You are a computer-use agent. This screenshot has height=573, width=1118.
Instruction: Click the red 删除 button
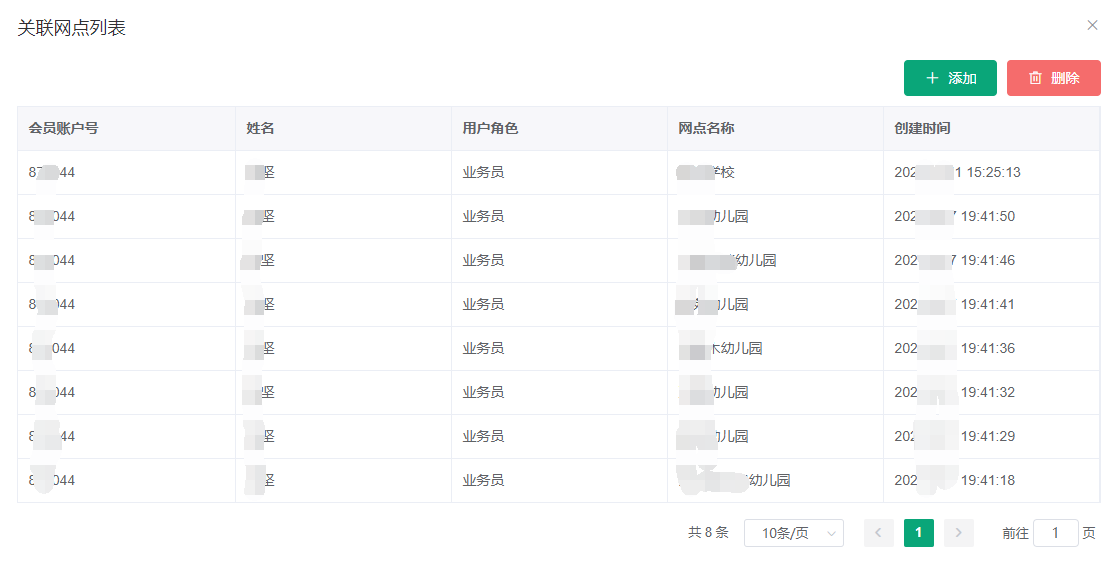1053,78
